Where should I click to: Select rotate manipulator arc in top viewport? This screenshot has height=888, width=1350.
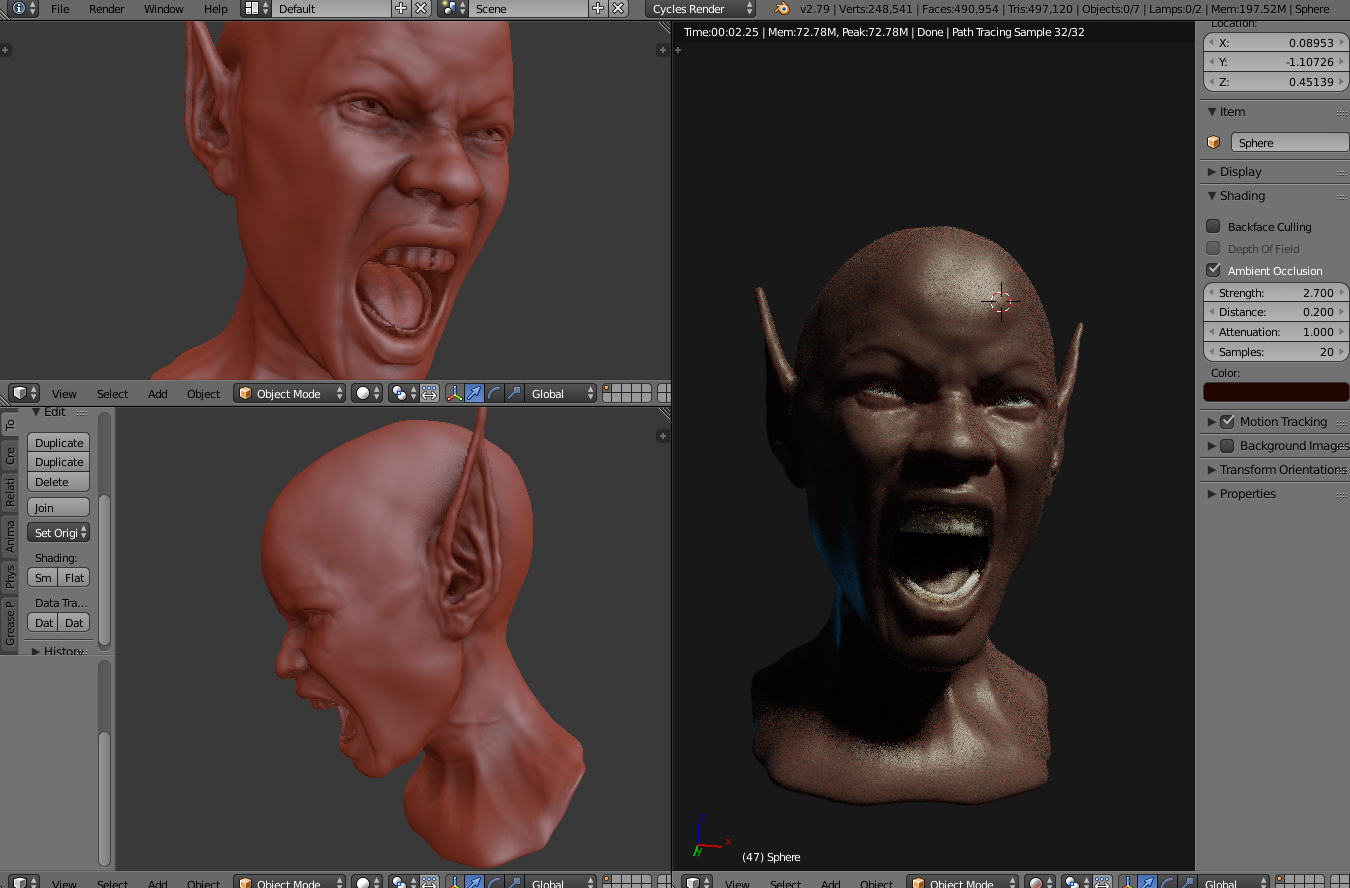(494, 393)
